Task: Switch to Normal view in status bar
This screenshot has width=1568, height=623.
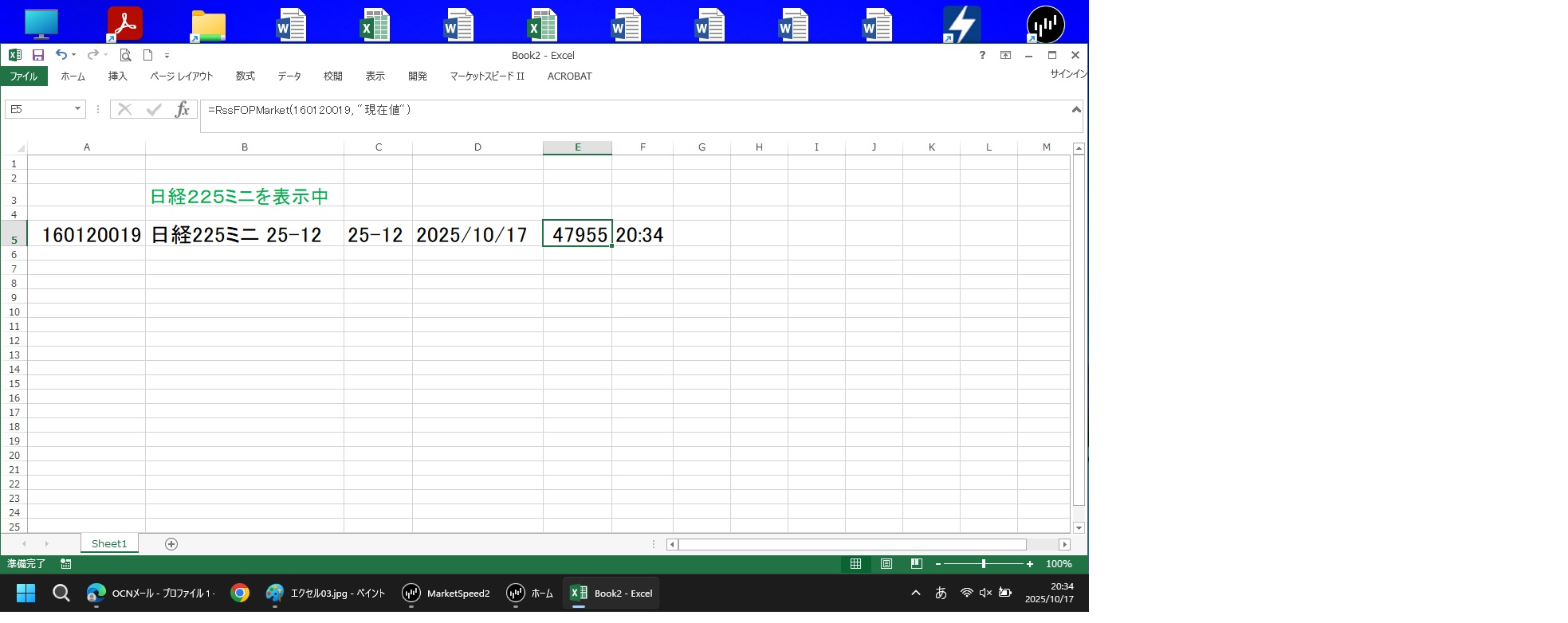Action: pyautogui.click(x=855, y=564)
